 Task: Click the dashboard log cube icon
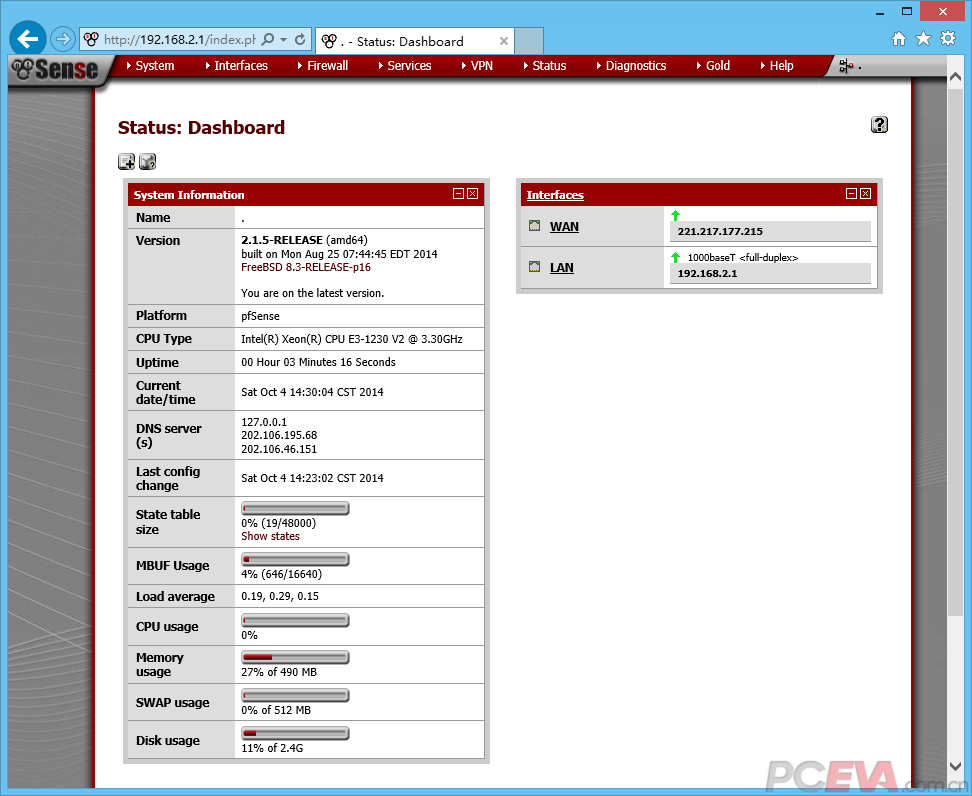click(147, 162)
